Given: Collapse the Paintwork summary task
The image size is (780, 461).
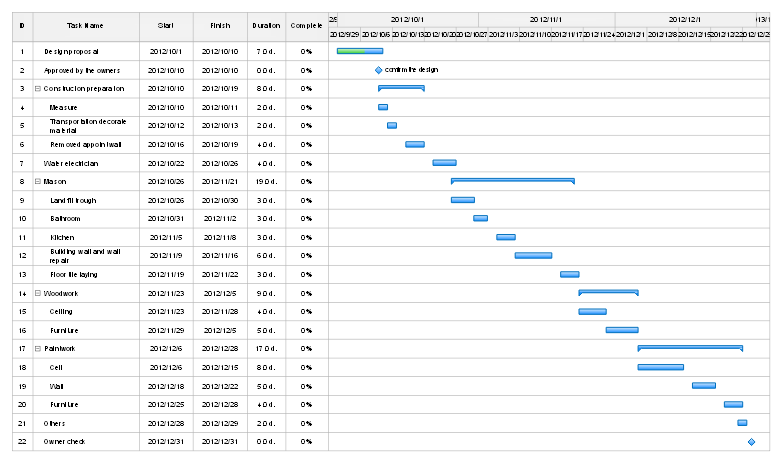Looking at the screenshot, I should pos(38,348).
